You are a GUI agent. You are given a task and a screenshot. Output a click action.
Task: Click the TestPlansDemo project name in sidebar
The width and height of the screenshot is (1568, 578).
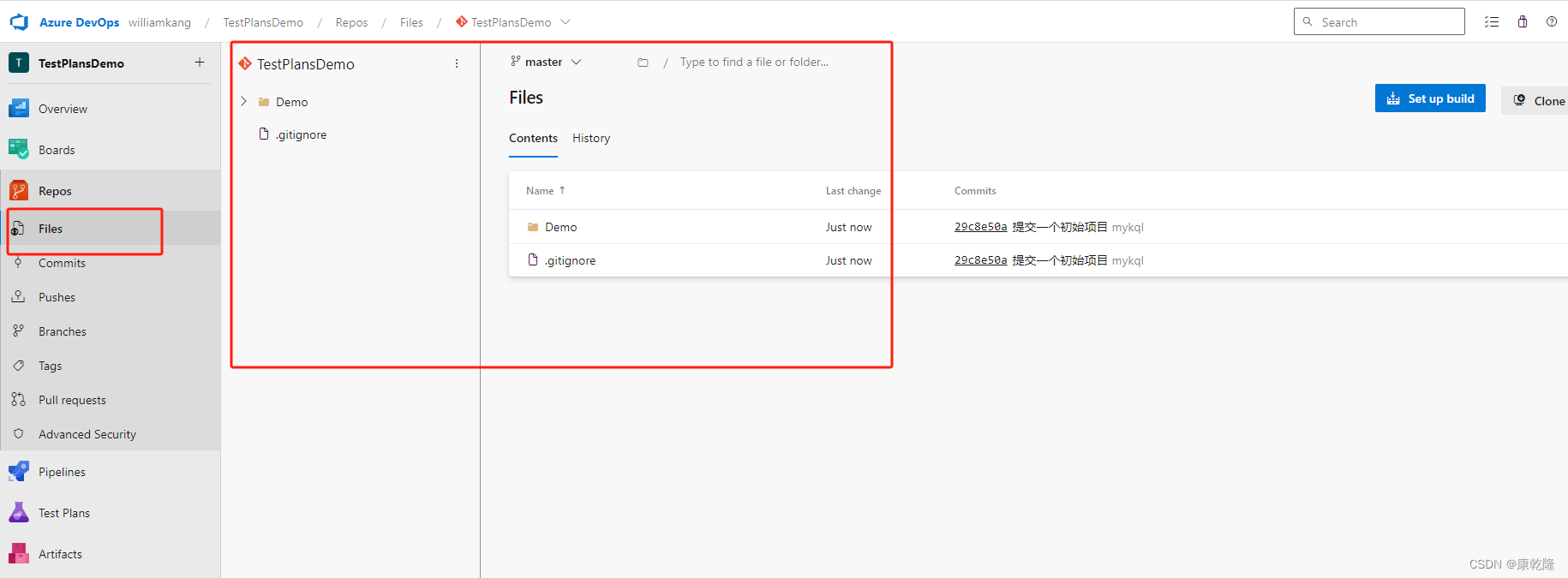pyautogui.click(x=81, y=63)
